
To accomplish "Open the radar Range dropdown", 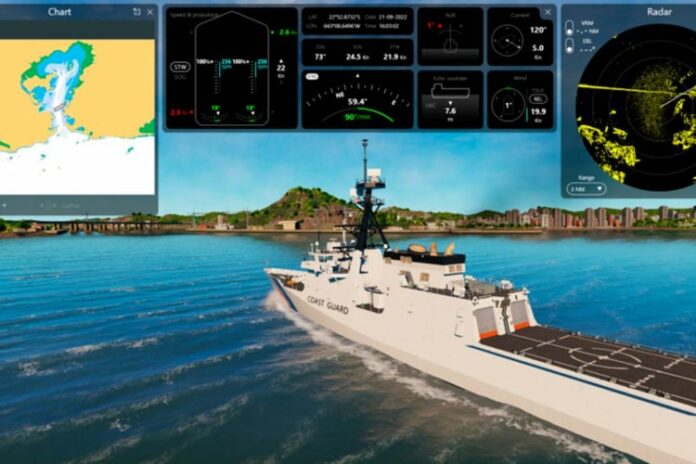I will point(585,188).
